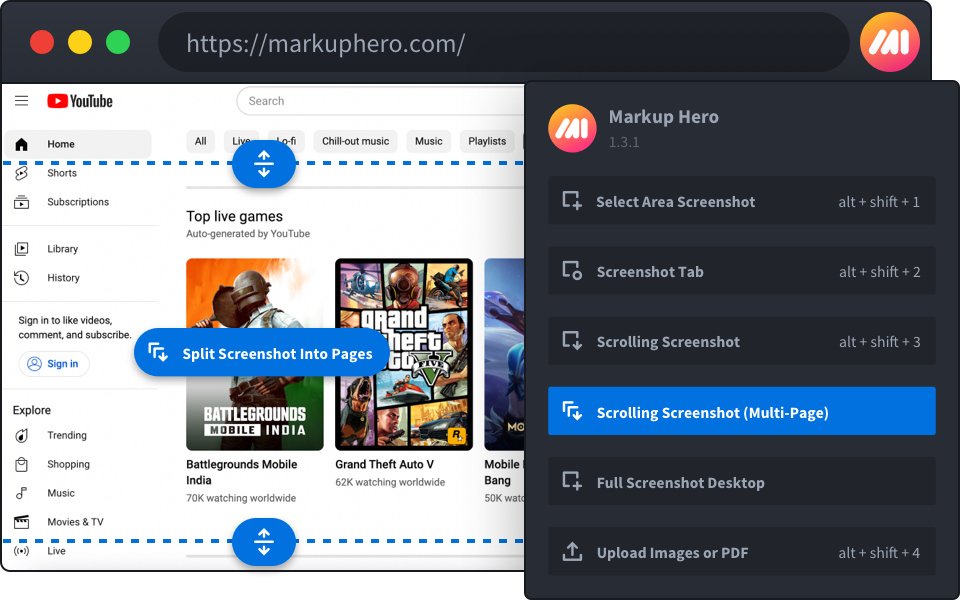Click the Battlegrounds Mobile India title
The width and height of the screenshot is (960, 600).
coord(242,473)
